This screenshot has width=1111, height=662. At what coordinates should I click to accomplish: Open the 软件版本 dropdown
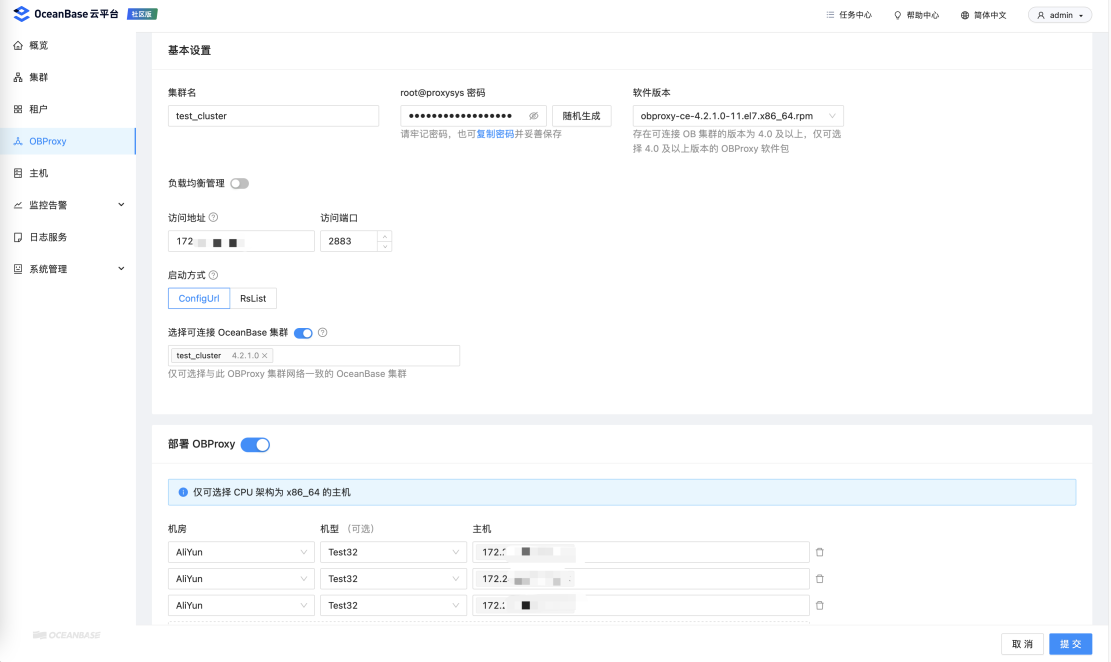tap(738, 116)
